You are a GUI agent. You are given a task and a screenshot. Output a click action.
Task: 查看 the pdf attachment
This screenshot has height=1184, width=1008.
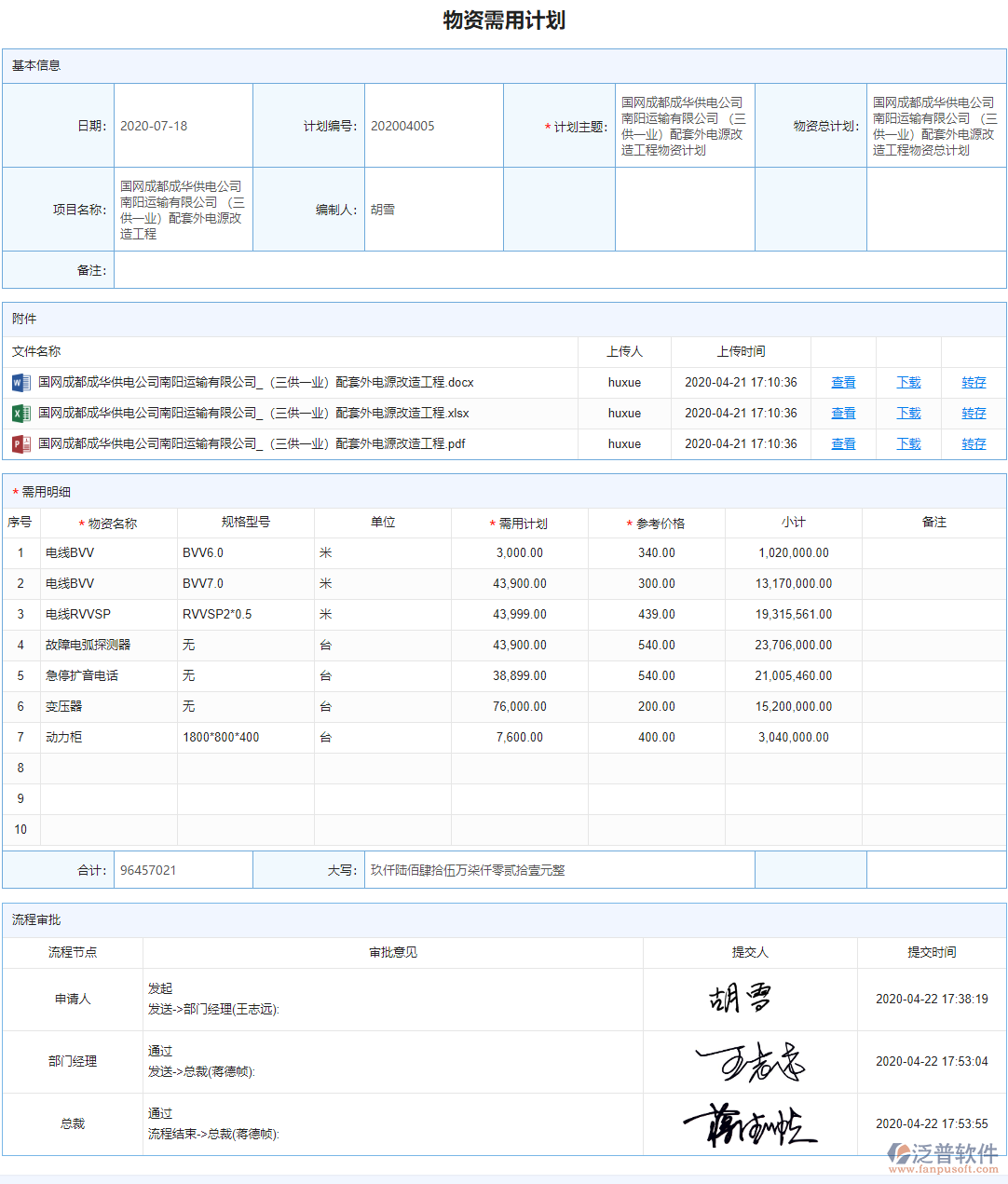click(842, 443)
